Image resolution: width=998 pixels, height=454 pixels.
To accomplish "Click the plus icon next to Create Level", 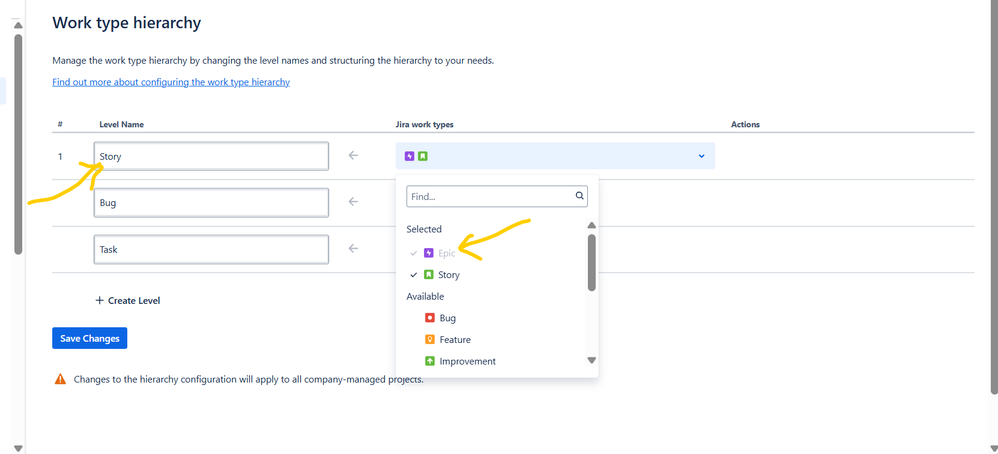I will (x=99, y=300).
